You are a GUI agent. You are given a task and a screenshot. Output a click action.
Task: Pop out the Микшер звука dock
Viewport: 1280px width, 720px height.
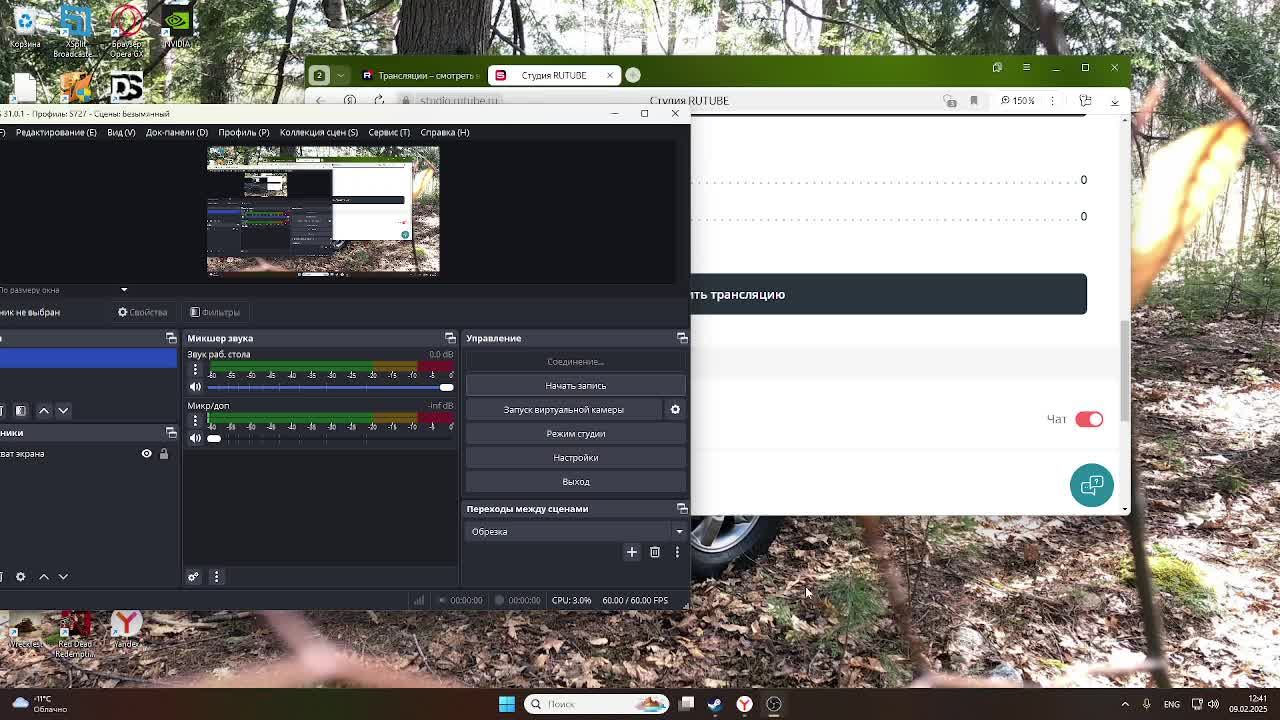(450, 338)
